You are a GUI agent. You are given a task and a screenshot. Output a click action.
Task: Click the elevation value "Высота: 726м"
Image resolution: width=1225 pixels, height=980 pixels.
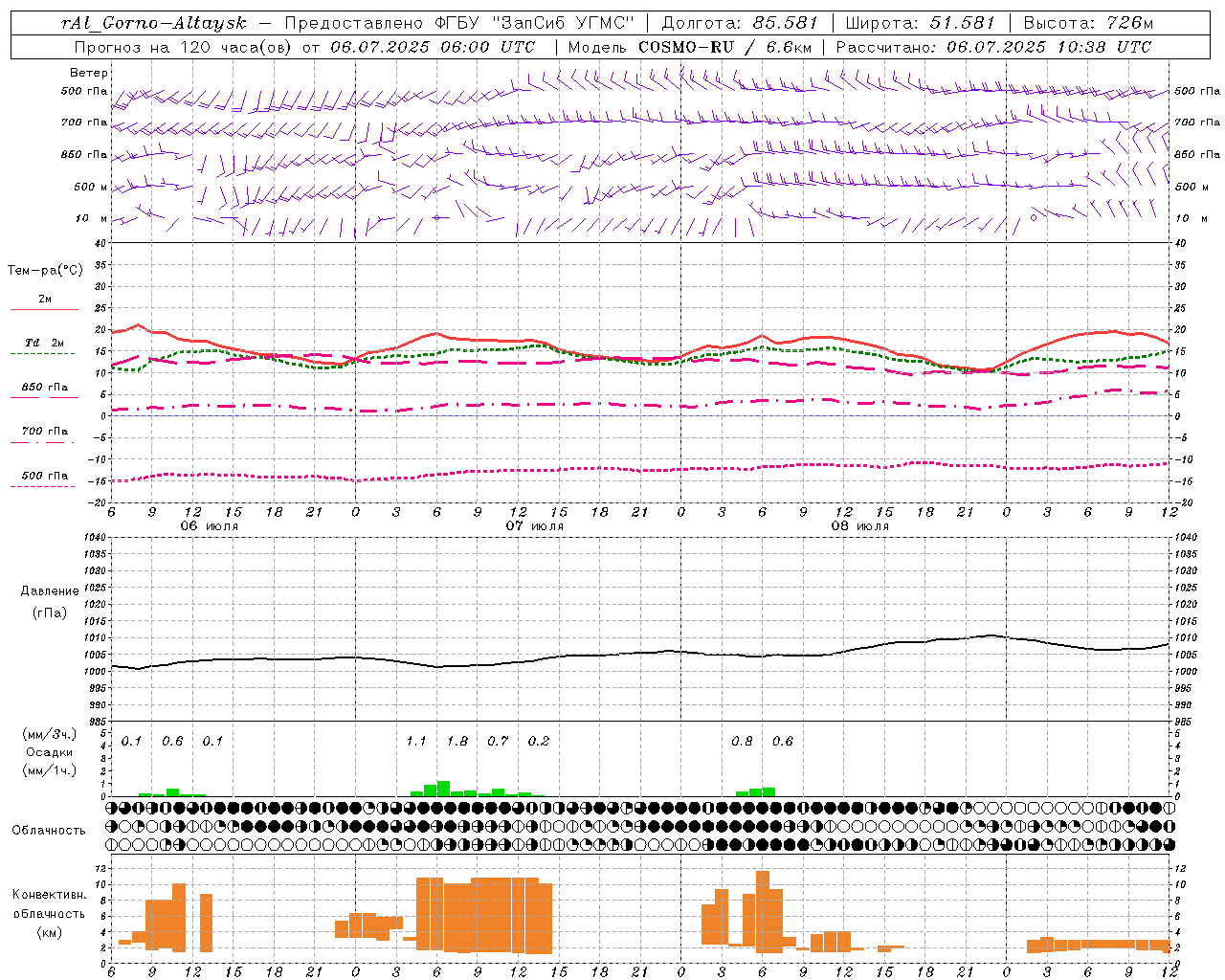(1088, 22)
